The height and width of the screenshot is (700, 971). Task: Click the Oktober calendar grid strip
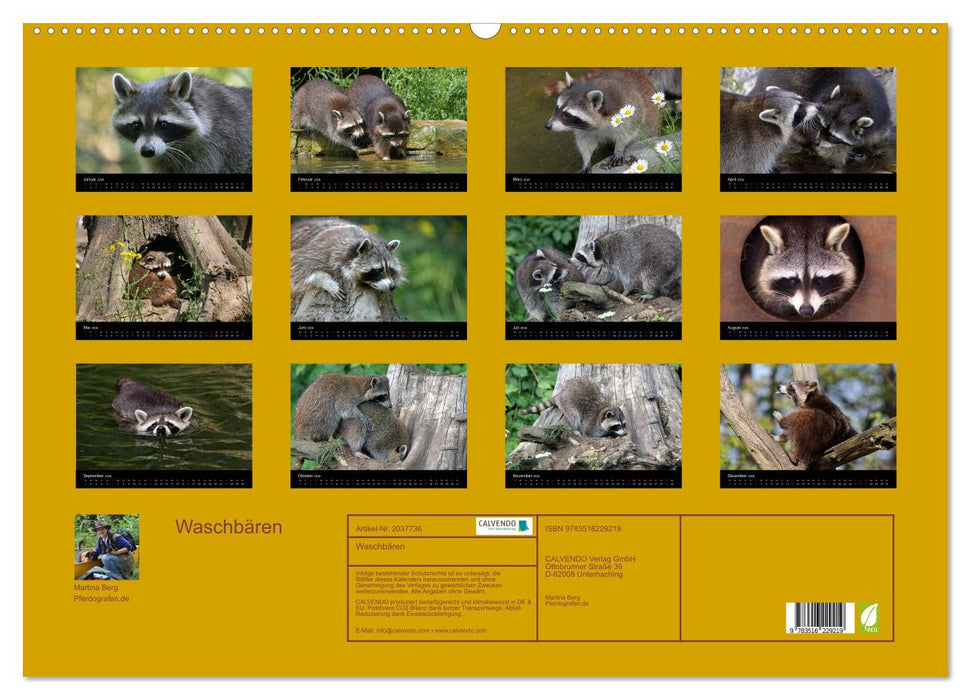click(x=375, y=480)
